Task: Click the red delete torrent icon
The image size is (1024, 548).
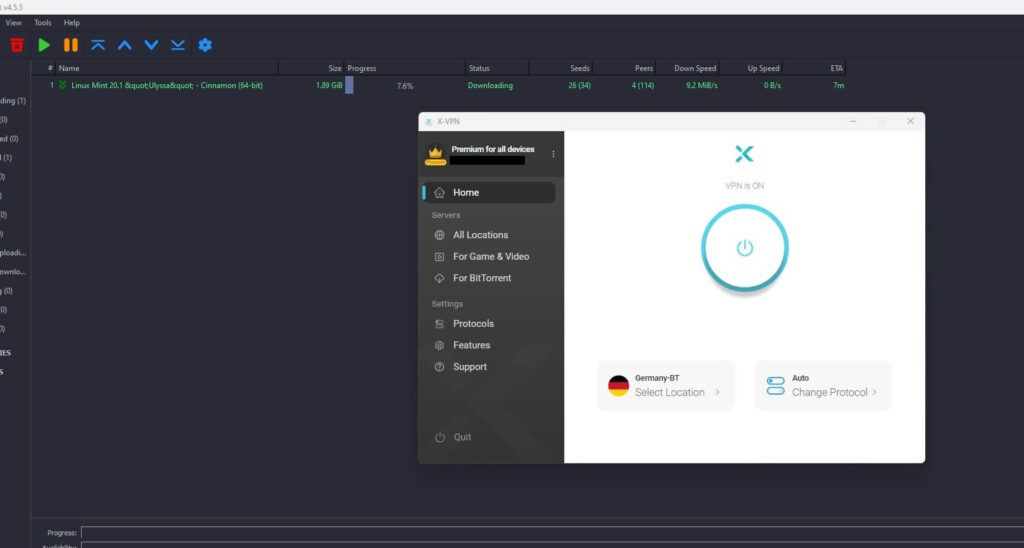Action: (x=17, y=45)
